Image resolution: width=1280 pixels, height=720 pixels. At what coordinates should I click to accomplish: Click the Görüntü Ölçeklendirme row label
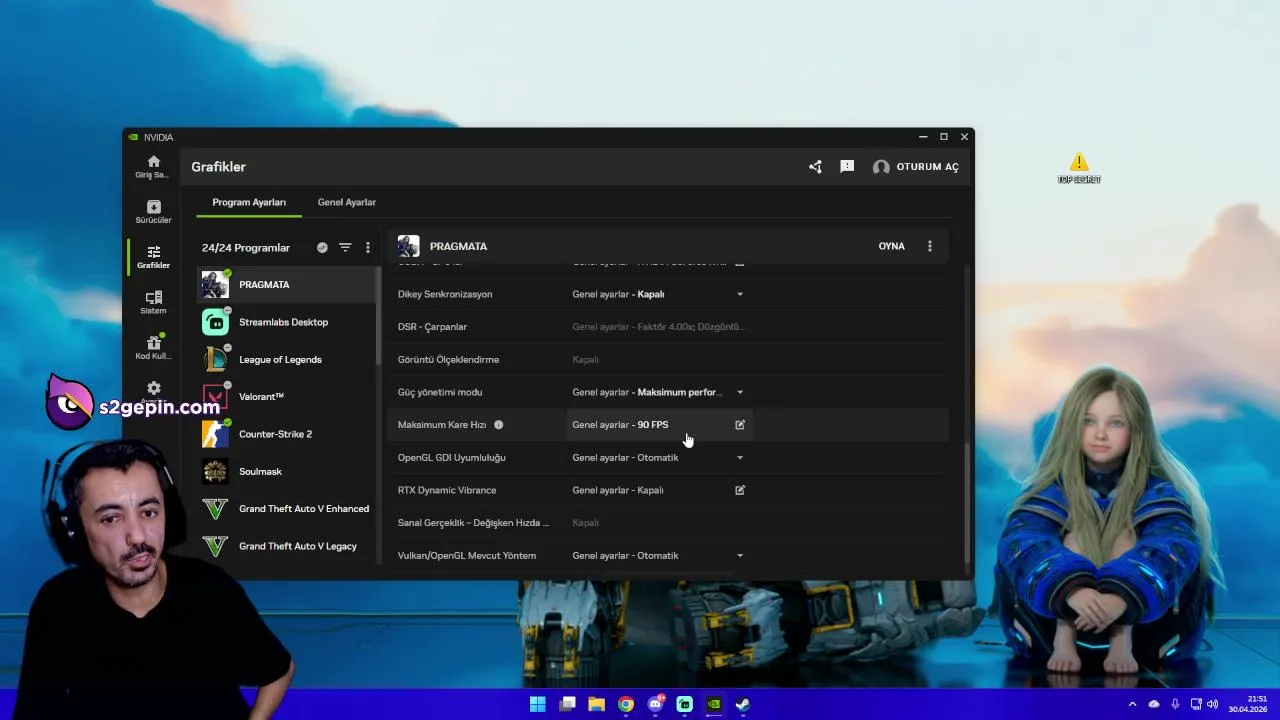point(448,360)
